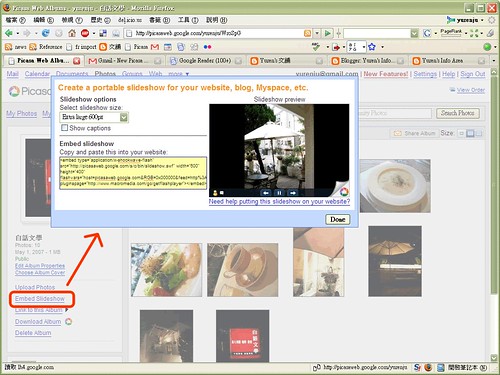Click the browser address bar URL field

pyautogui.click(x=218, y=33)
